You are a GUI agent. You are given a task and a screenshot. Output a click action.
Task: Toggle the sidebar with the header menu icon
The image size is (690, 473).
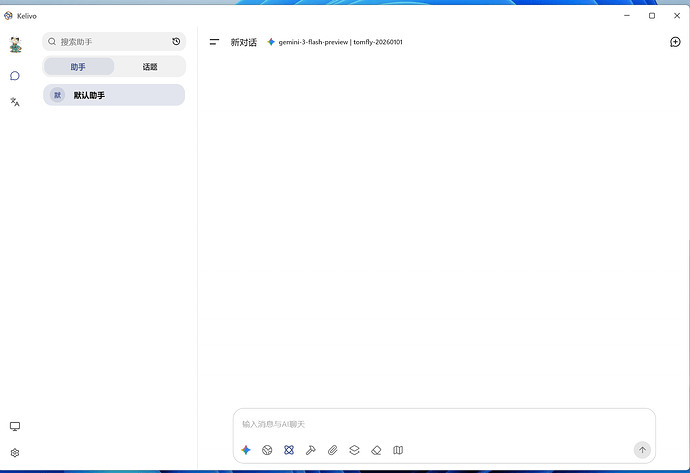point(214,42)
